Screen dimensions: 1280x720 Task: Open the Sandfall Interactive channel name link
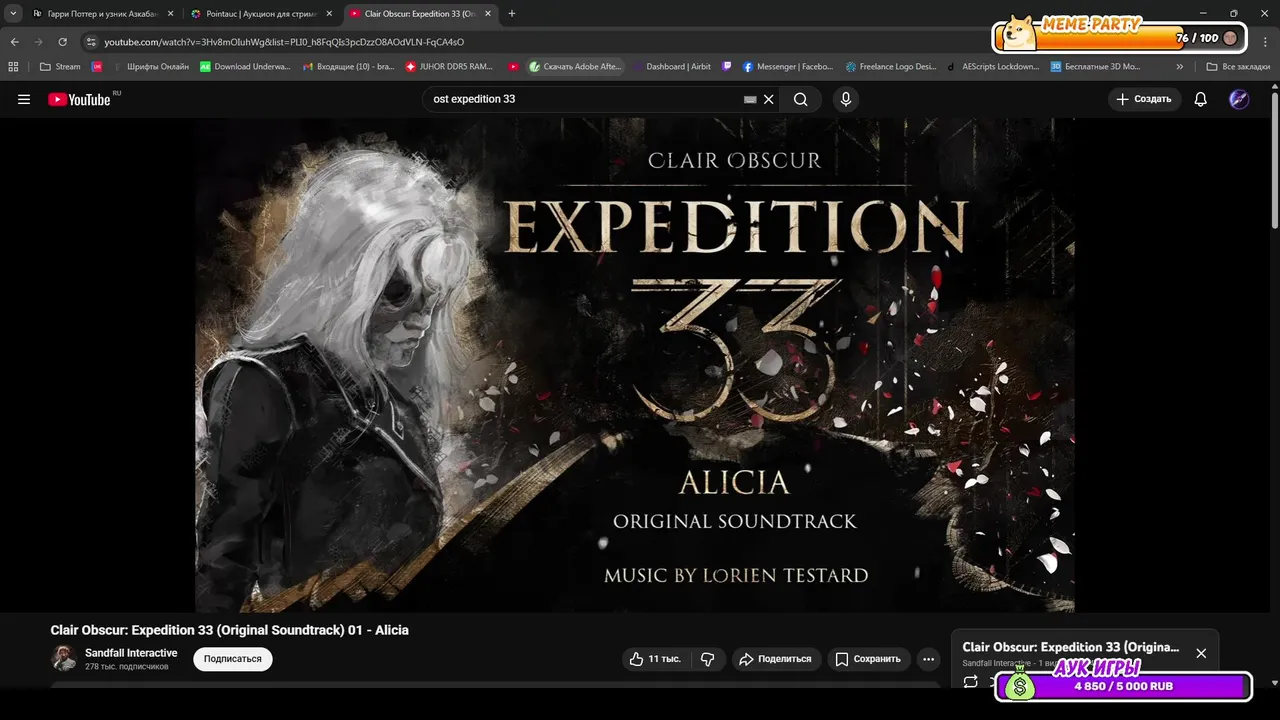coord(131,653)
